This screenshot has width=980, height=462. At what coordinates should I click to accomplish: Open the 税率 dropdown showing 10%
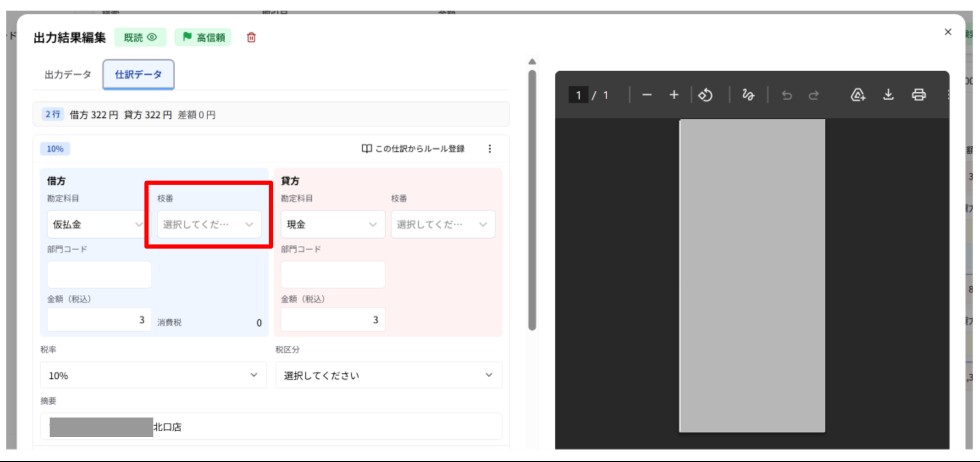(153, 375)
